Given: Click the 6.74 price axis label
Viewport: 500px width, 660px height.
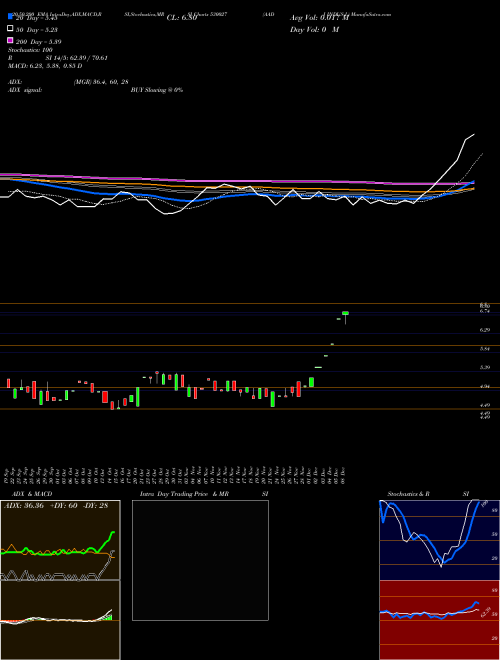Looking at the screenshot, I should [485, 311].
